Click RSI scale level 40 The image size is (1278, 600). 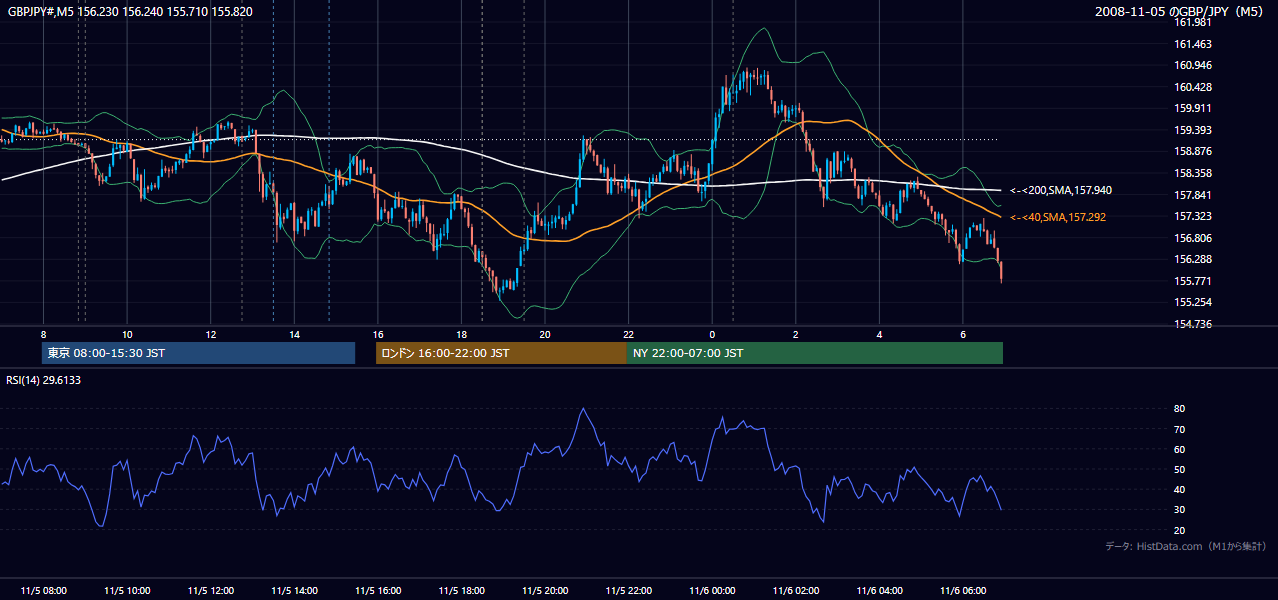[x=1180, y=489]
